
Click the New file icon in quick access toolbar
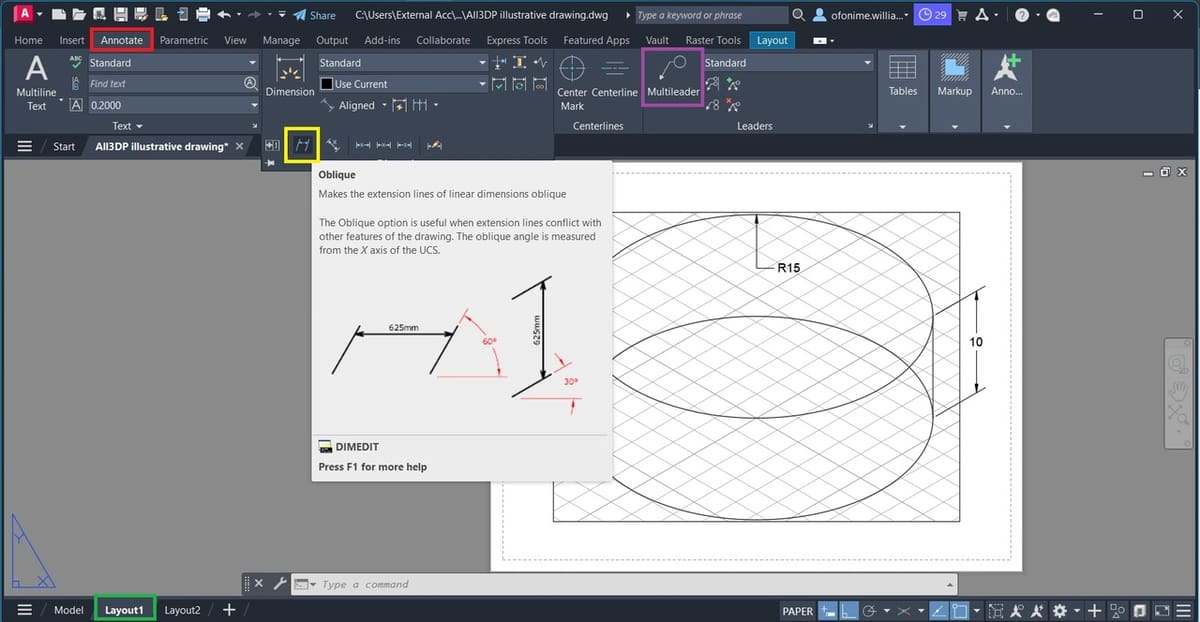tap(59, 15)
